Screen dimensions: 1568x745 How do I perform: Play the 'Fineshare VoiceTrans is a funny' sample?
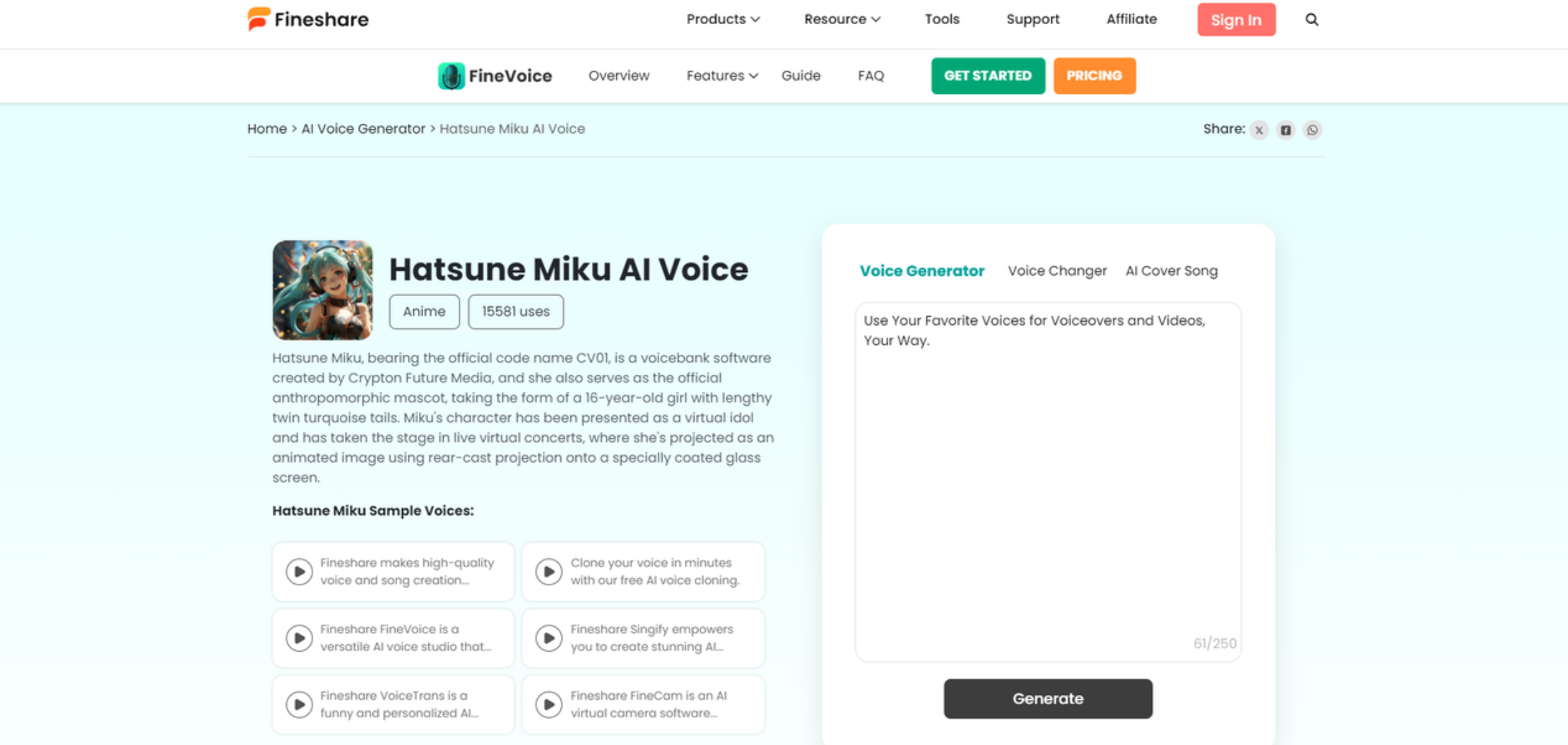point(300,704)
